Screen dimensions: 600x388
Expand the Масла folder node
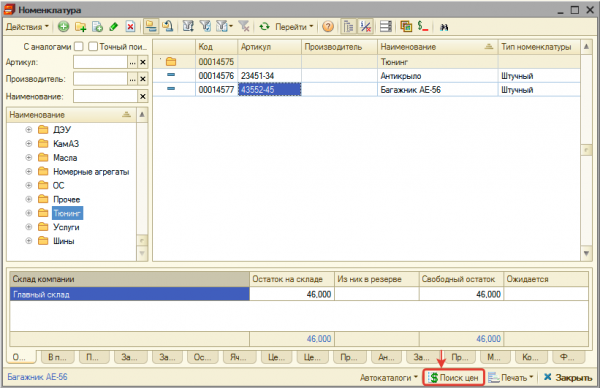[29, 158]
